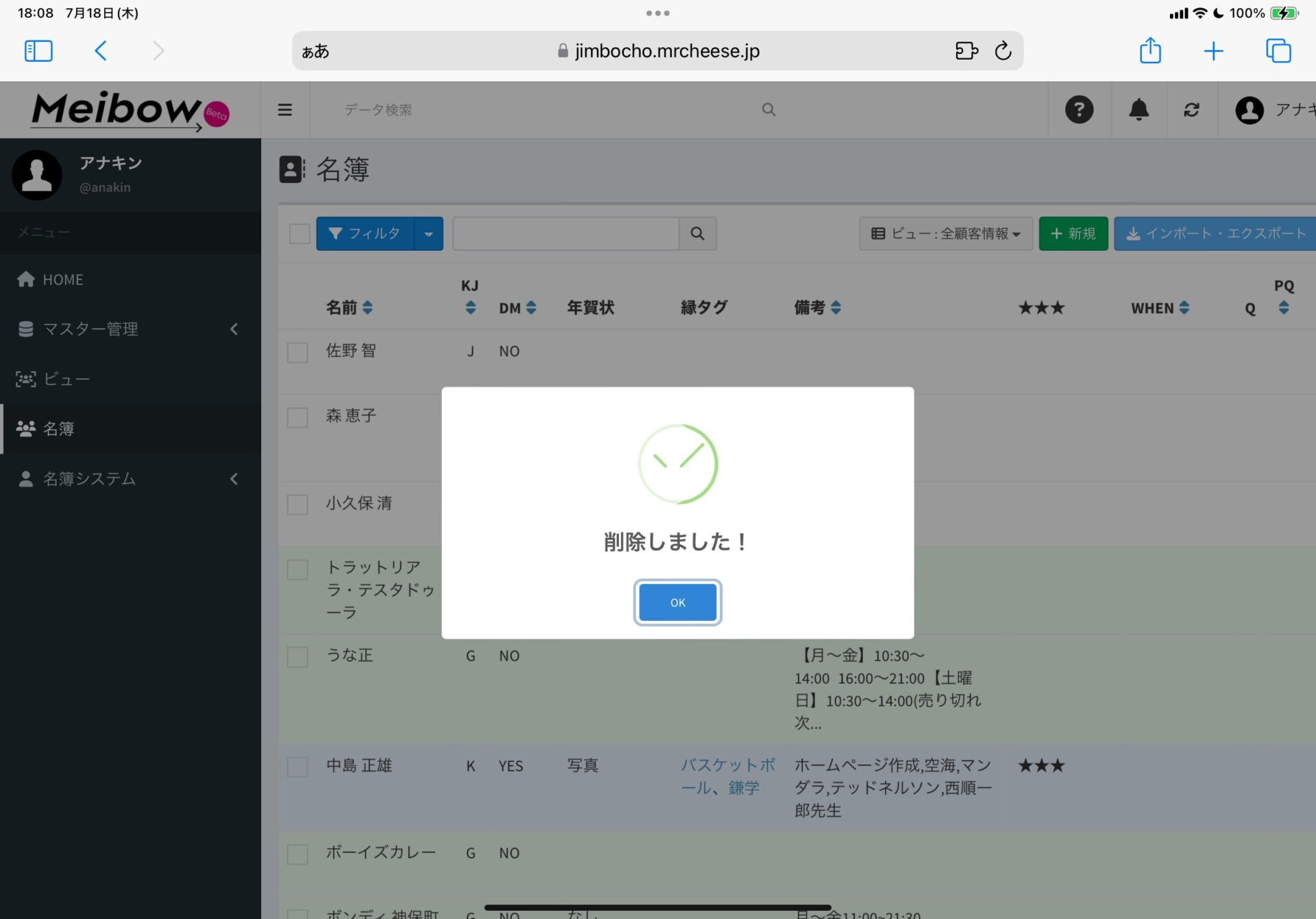This screenshot has width=1316, height=919.
Task: Click インポート・エクスポート button
Action: (x=1216, y=234)
